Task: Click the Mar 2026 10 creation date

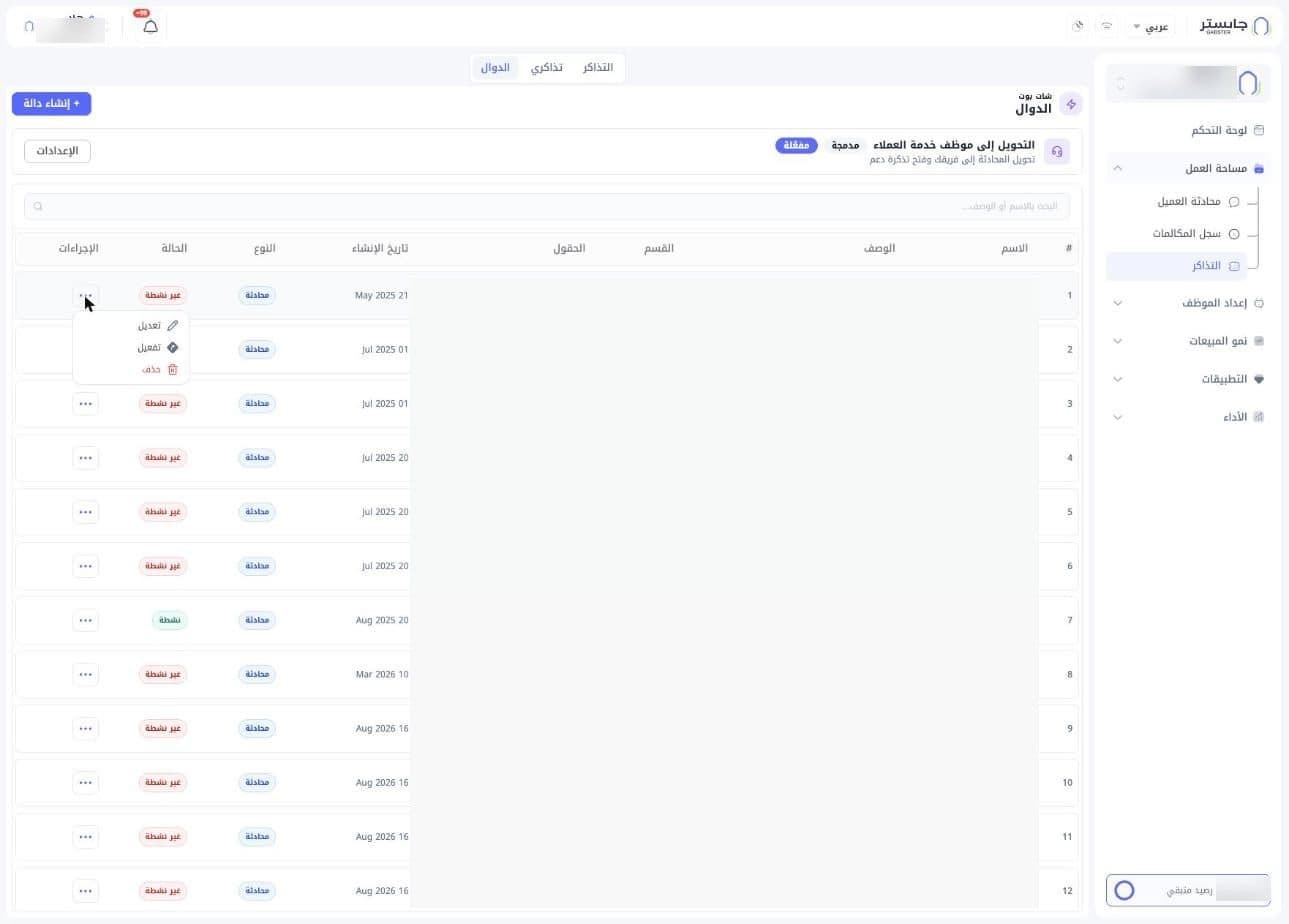Action: 382,675
